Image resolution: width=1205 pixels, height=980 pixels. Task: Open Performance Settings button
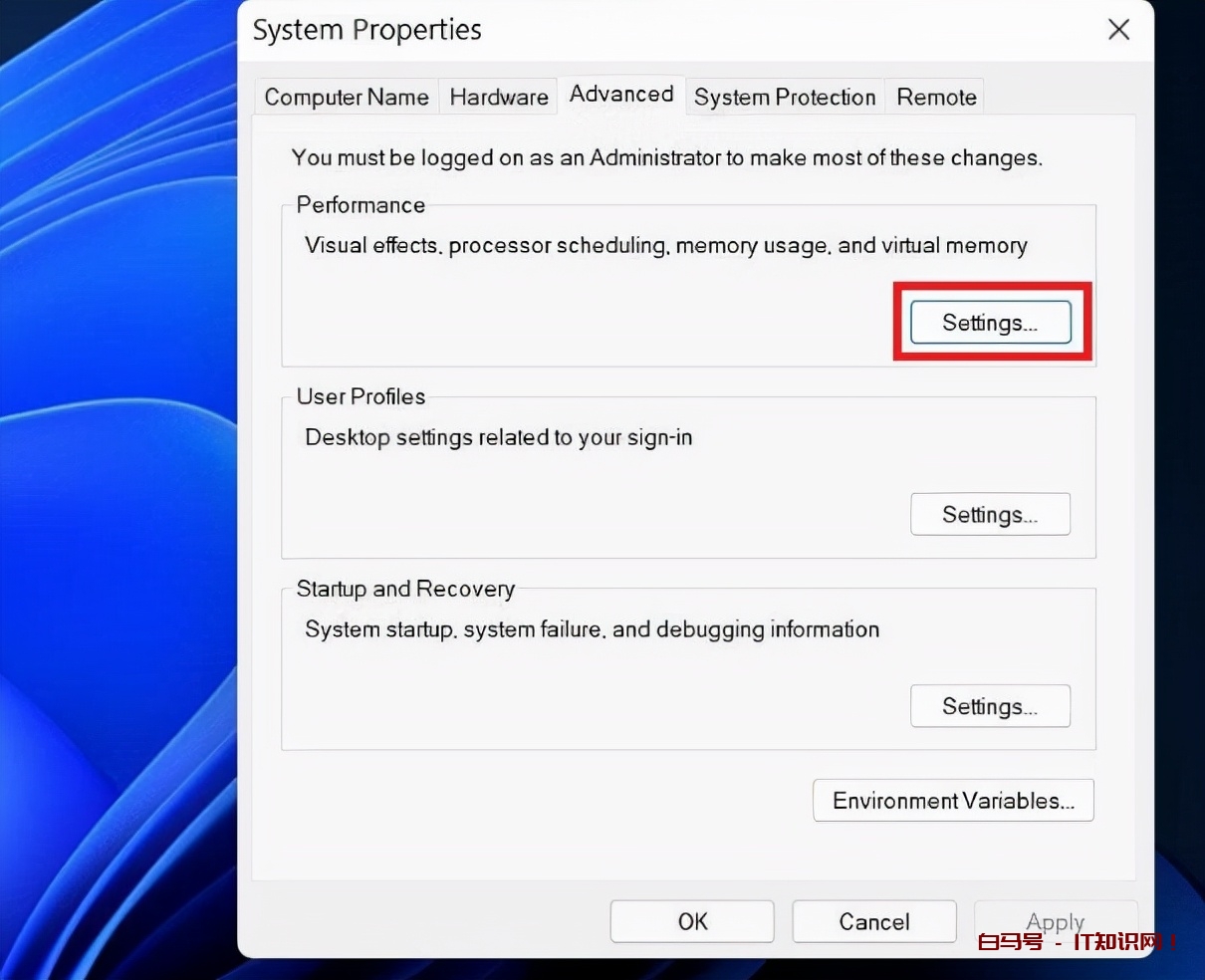coord(990,323)
